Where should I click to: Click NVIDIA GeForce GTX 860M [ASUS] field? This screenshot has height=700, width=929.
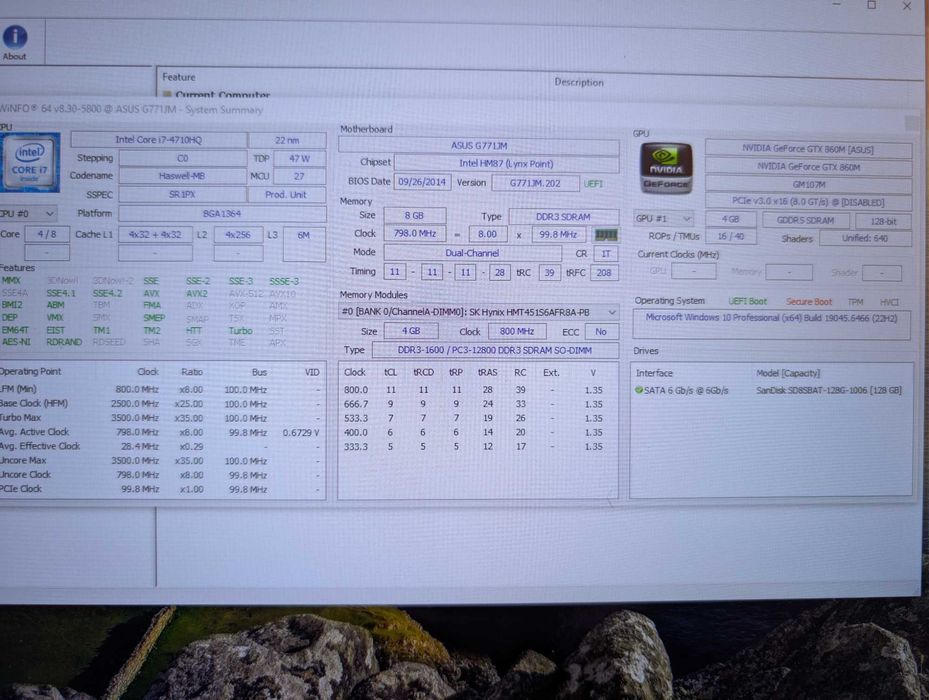(x=808, y=149)
